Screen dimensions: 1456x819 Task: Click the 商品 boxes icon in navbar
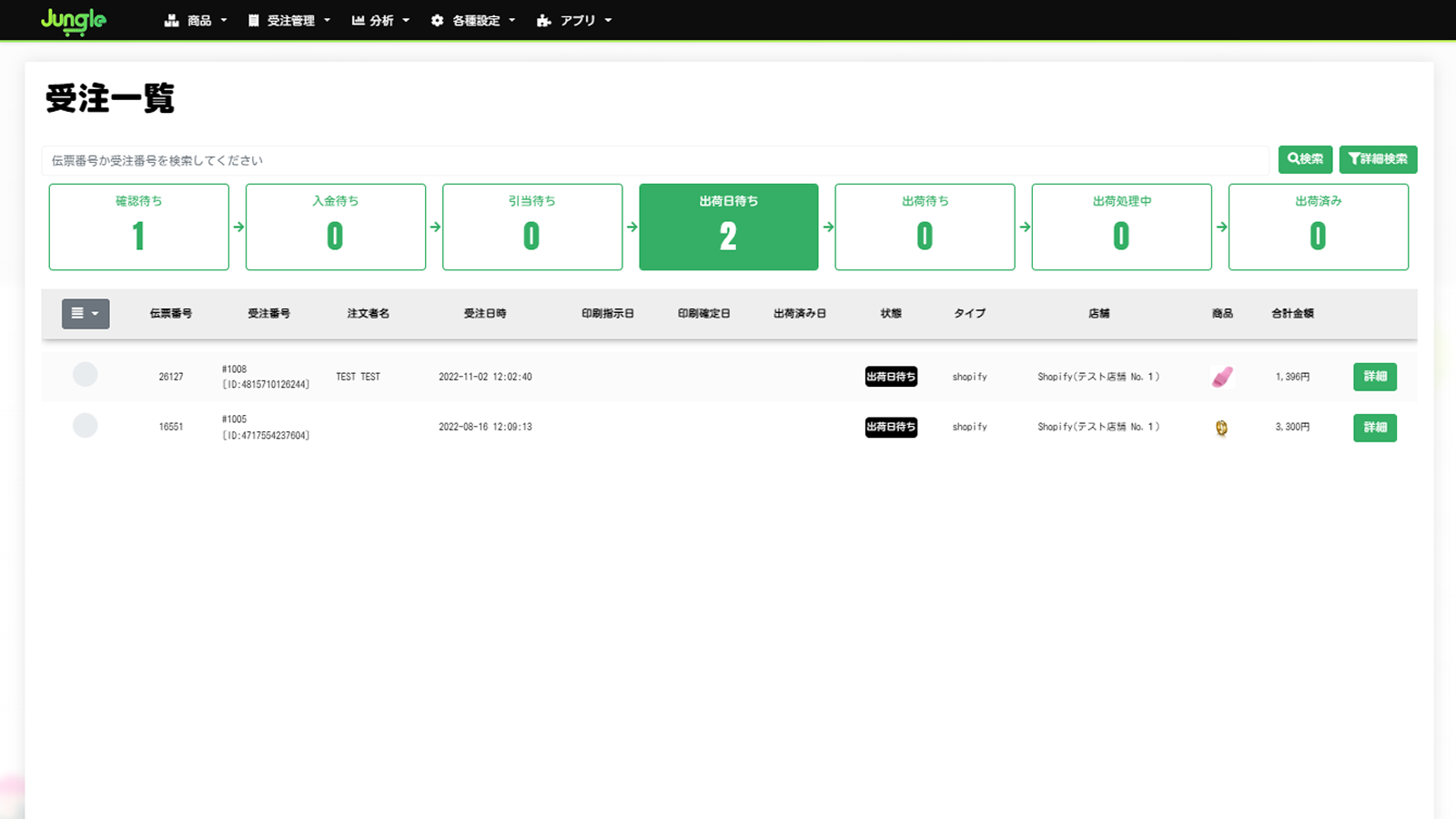pyautogui.click(x=171, y=20)
